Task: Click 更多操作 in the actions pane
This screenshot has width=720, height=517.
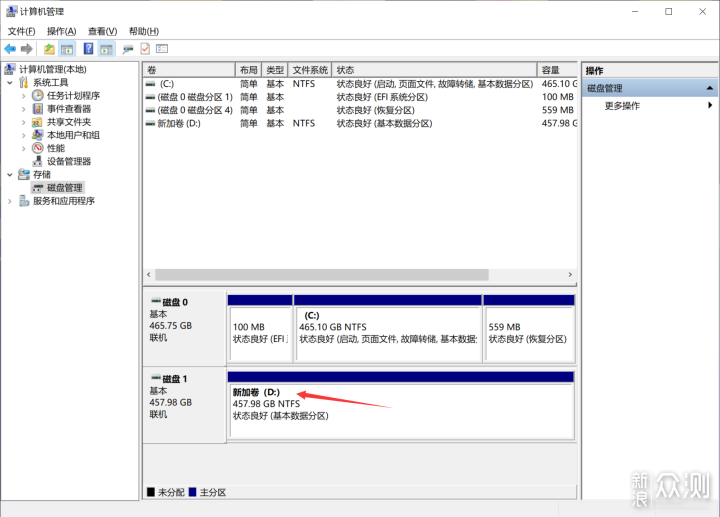Action: (x=622, y=106)
